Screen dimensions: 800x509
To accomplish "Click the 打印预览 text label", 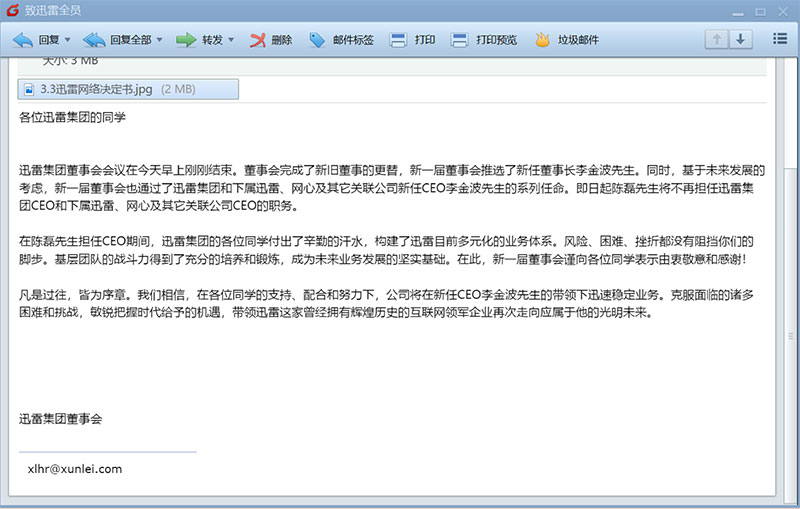I will (x=496, y=40).
